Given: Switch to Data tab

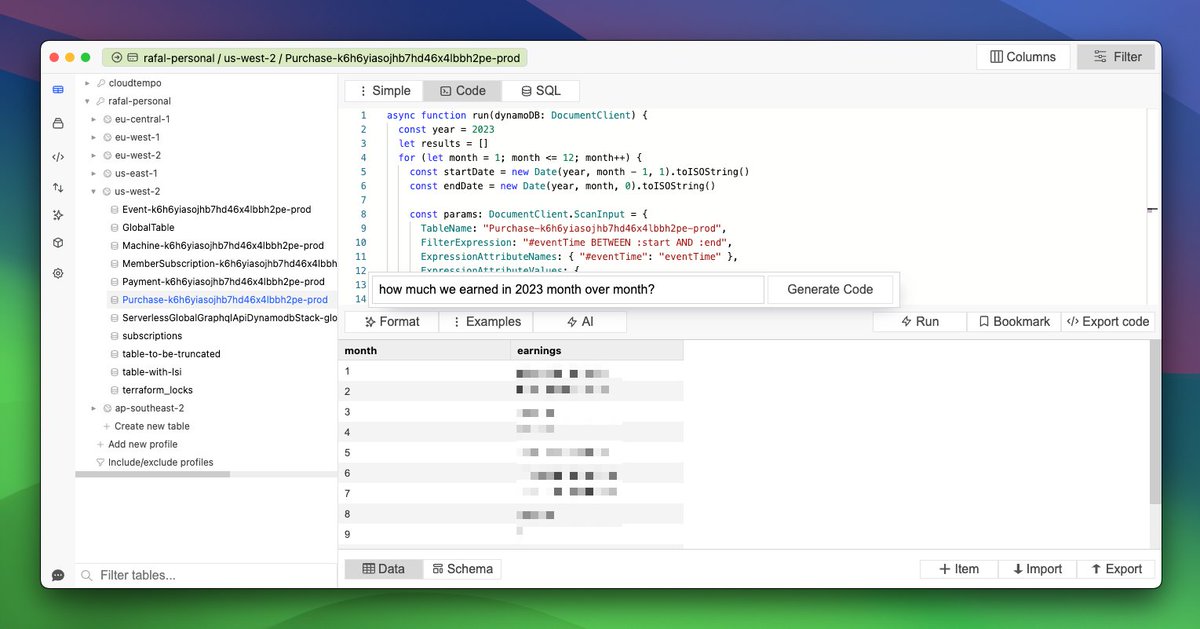Looking at the screenshot, I should (384, 569).
